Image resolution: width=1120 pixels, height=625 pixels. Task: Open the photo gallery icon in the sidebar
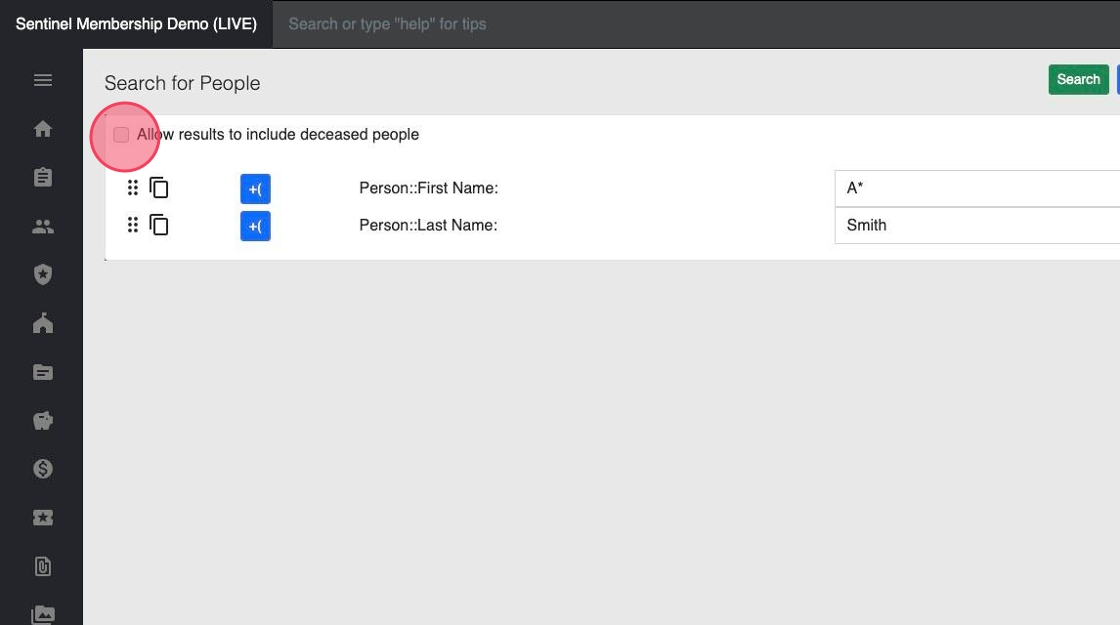point(42,614)
